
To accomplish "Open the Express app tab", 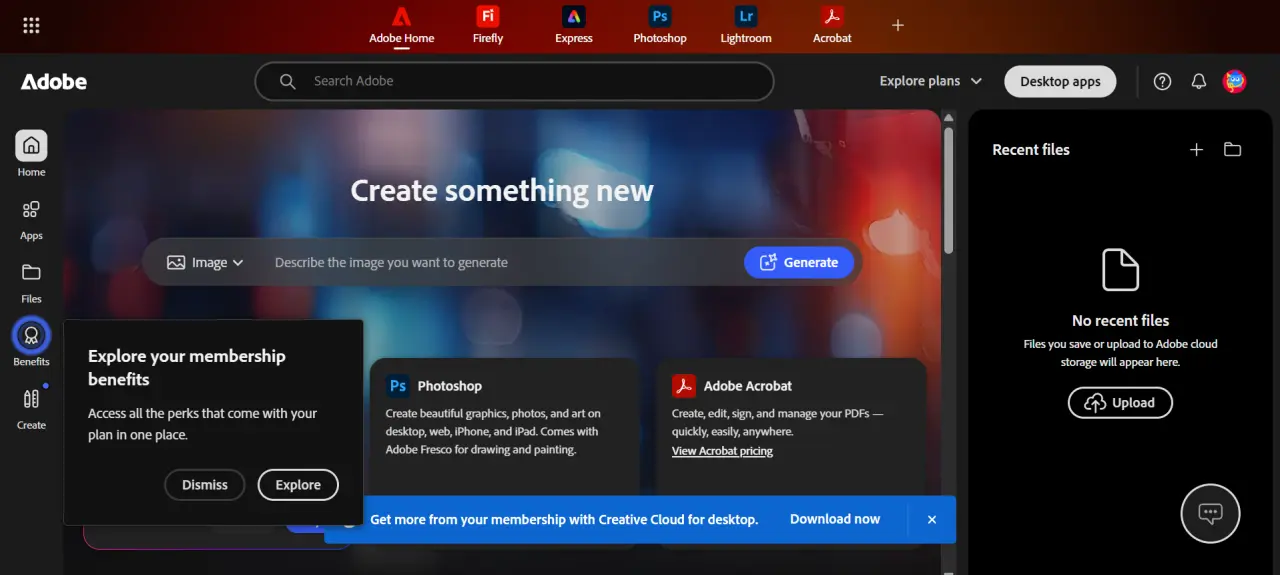I will click(574, 25).
